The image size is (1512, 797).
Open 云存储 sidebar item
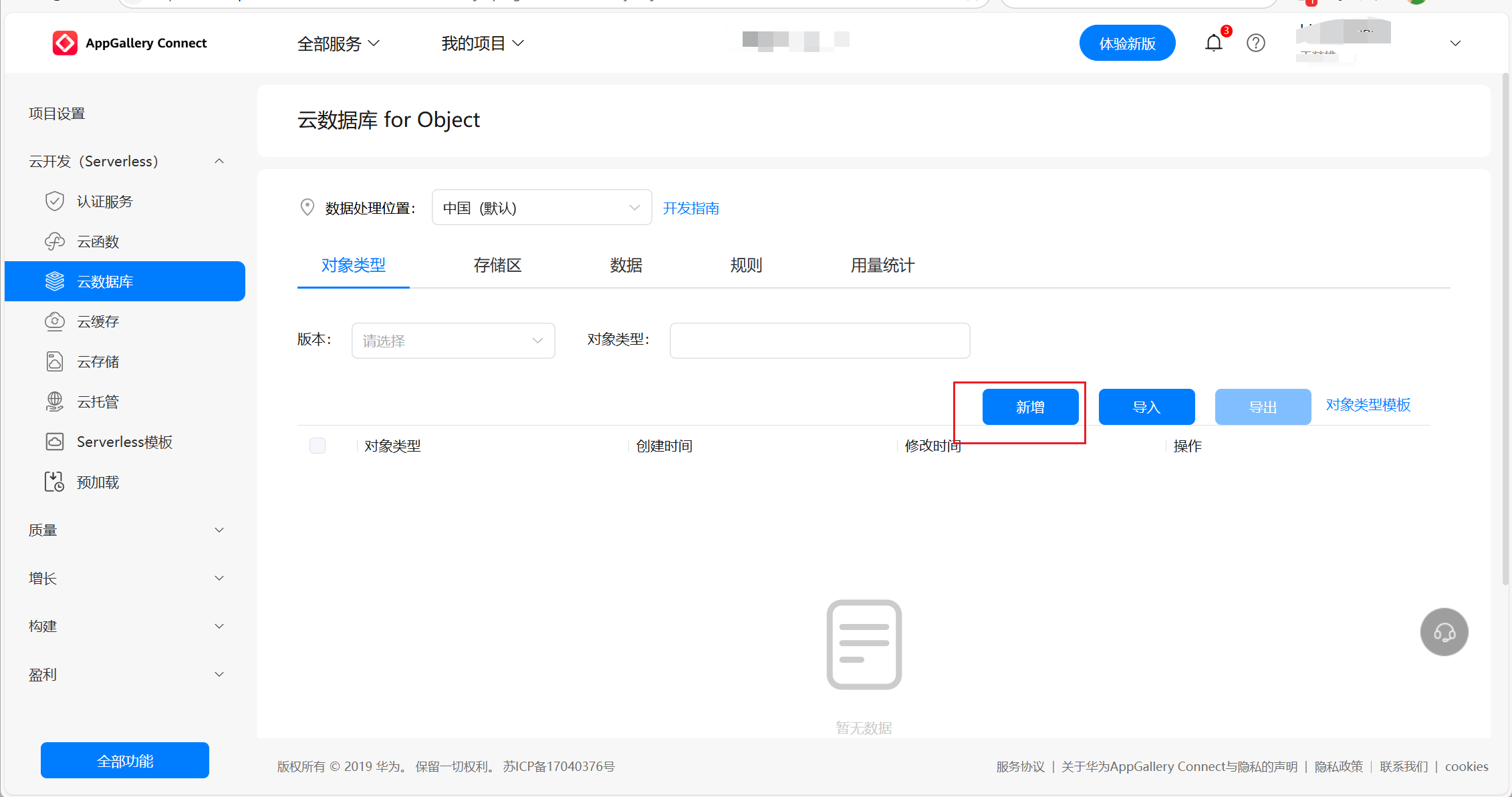pos(98,361)
